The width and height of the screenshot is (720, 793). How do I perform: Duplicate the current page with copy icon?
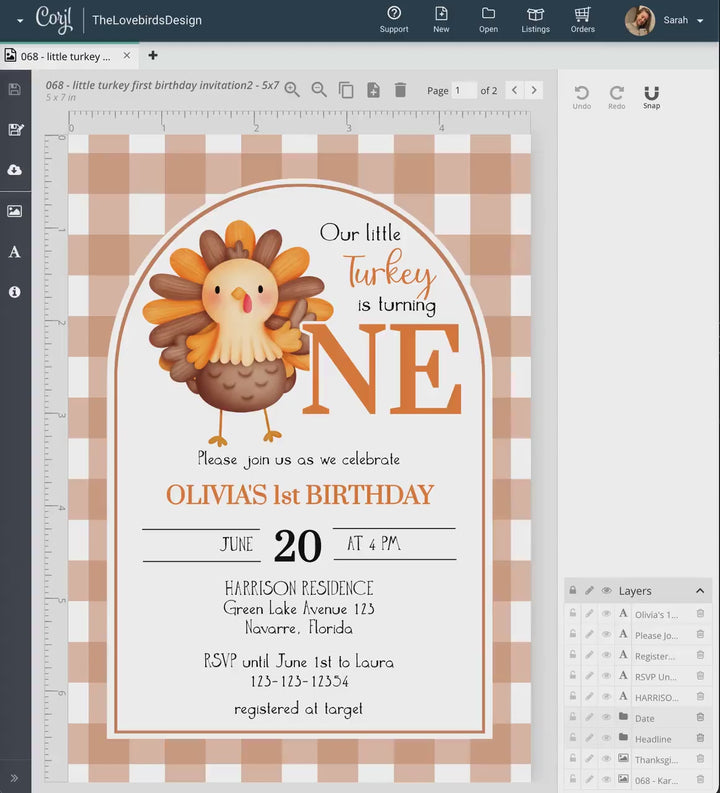[346, 90]
